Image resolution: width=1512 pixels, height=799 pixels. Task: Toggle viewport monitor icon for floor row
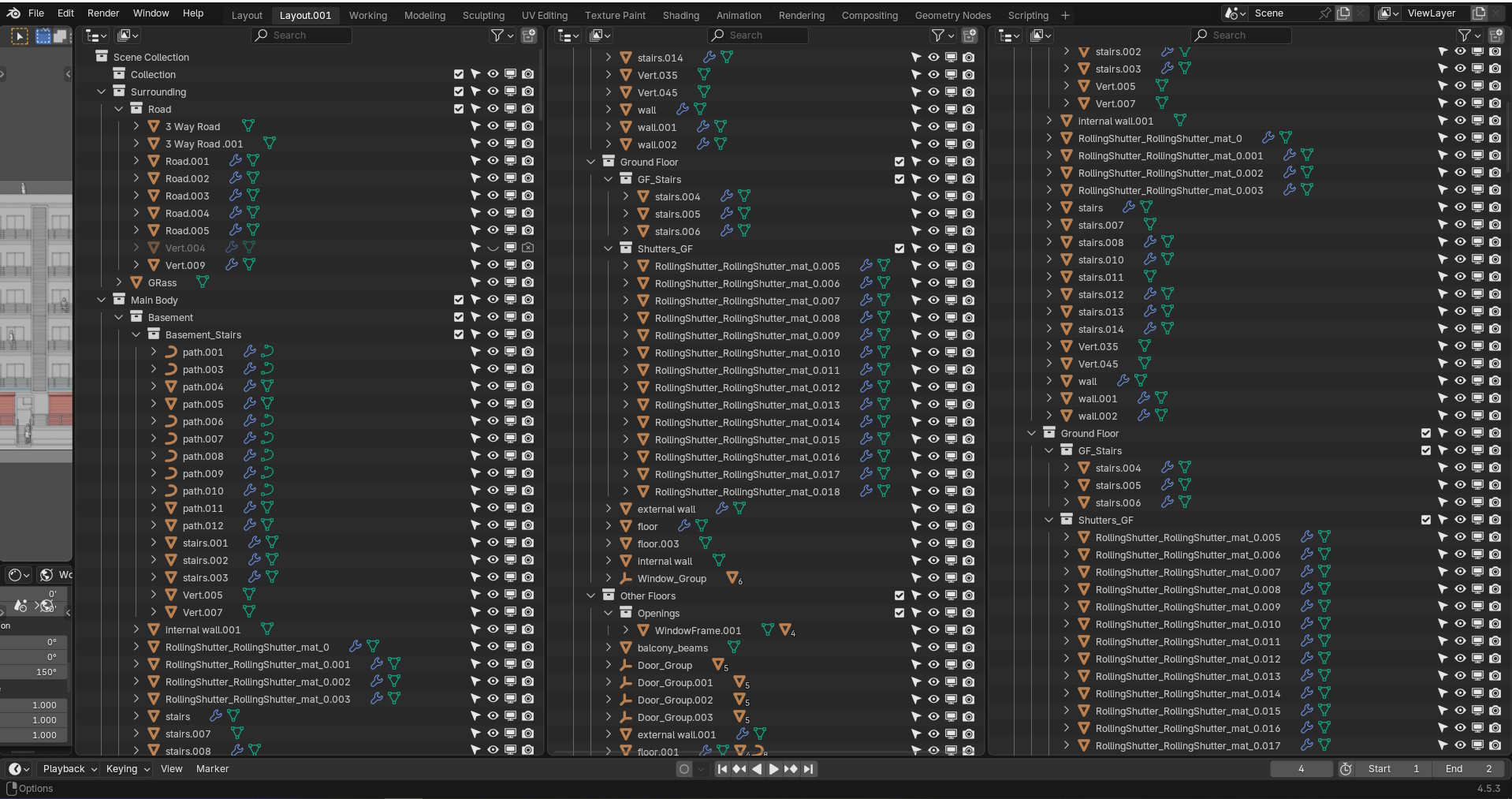952,526
